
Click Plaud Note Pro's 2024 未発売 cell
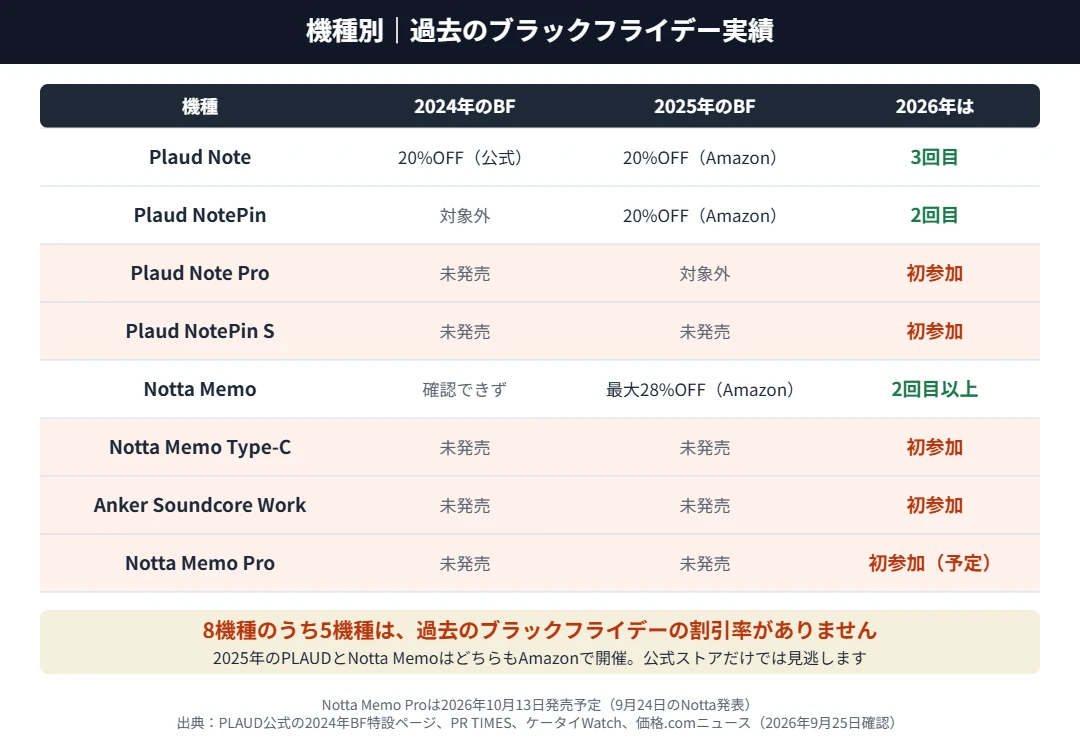click(x=464, y=274)
